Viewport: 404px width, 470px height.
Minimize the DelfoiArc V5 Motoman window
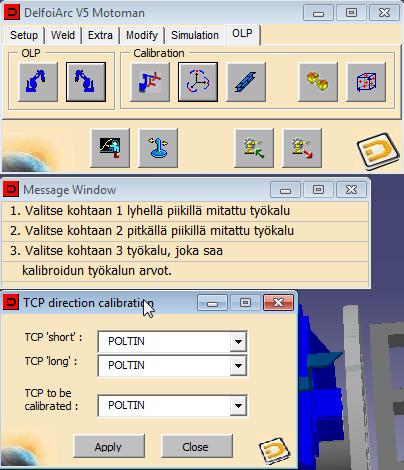pos(318,13)
